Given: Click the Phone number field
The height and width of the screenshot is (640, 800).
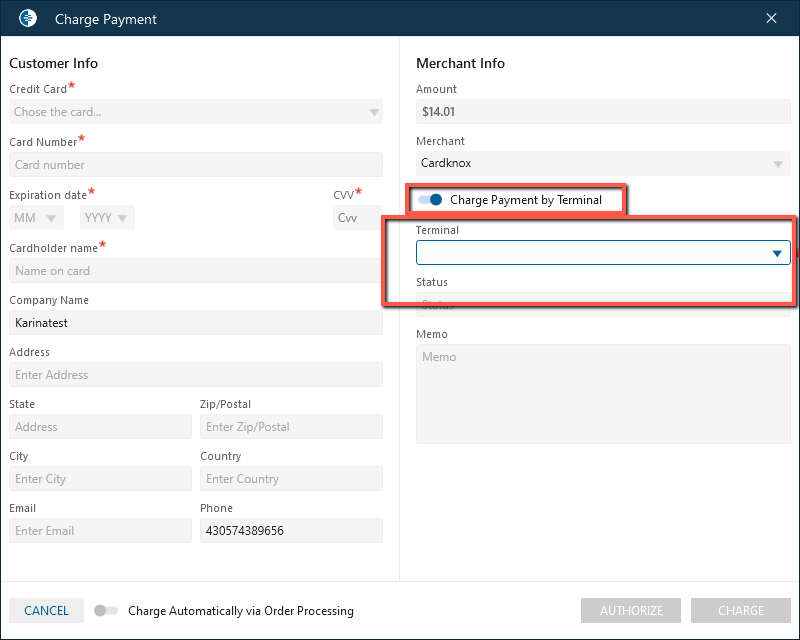Looking at the screenshot, I should tap(291, 531).
